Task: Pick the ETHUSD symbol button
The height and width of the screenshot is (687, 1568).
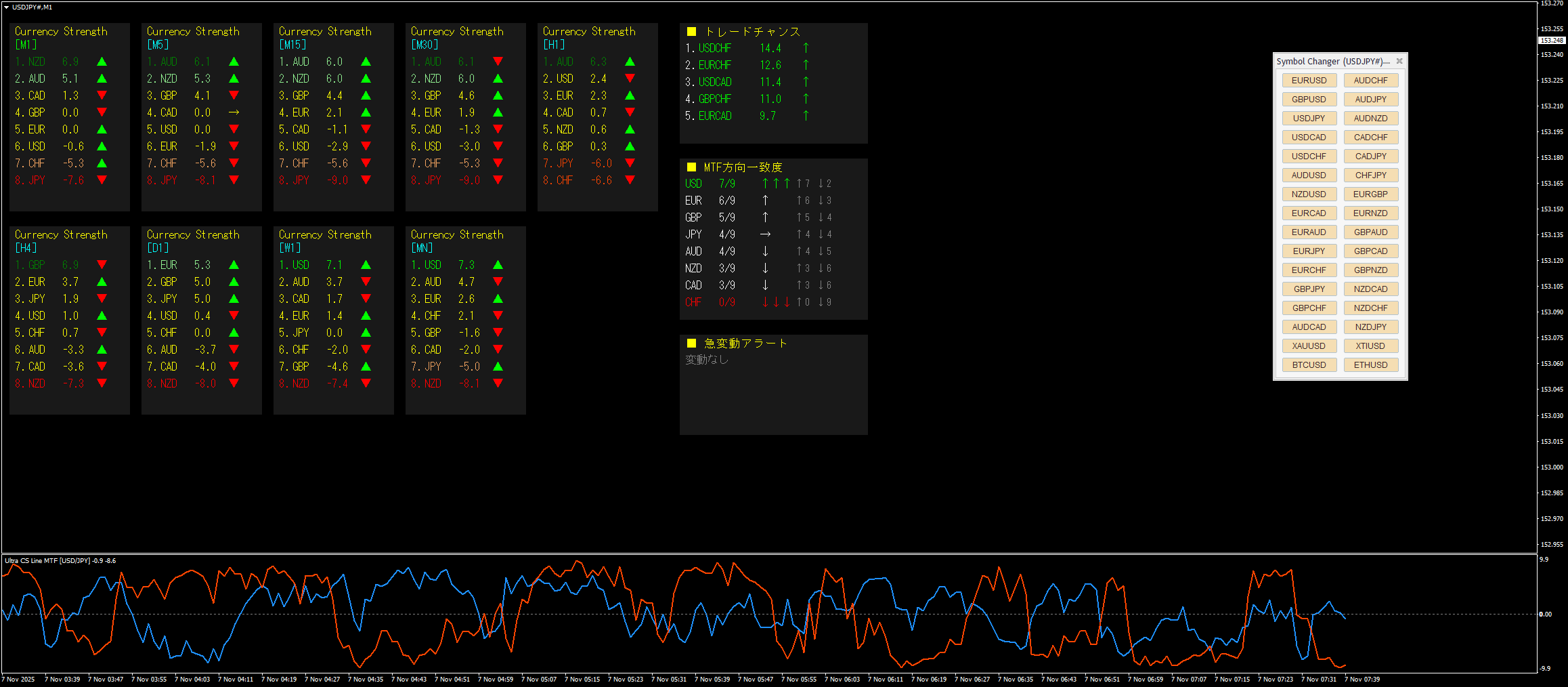Action: point(1370,365)
